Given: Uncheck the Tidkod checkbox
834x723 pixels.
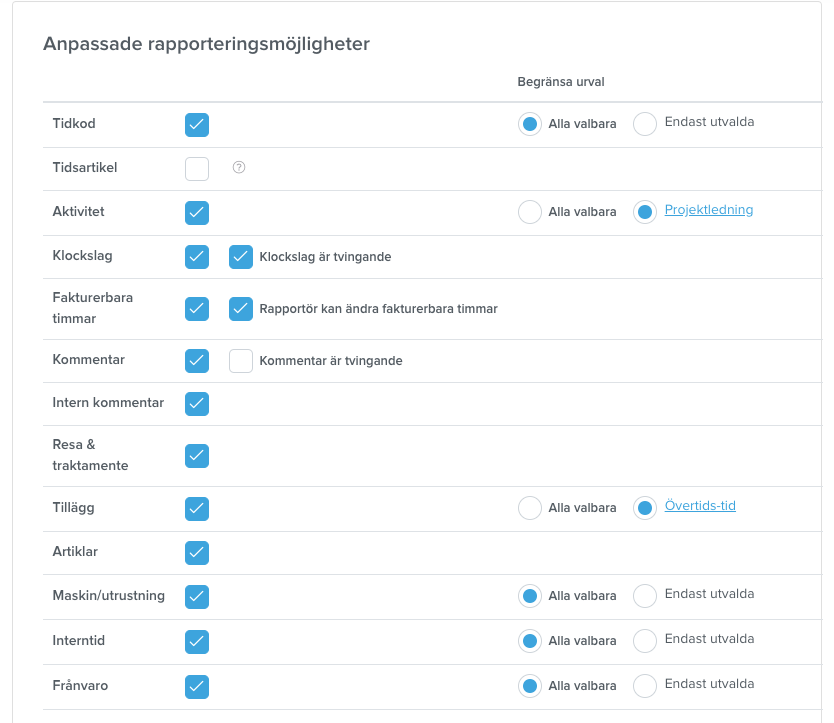Looking at the screenshot, I should pyautogui.click(x=197, y=125).
